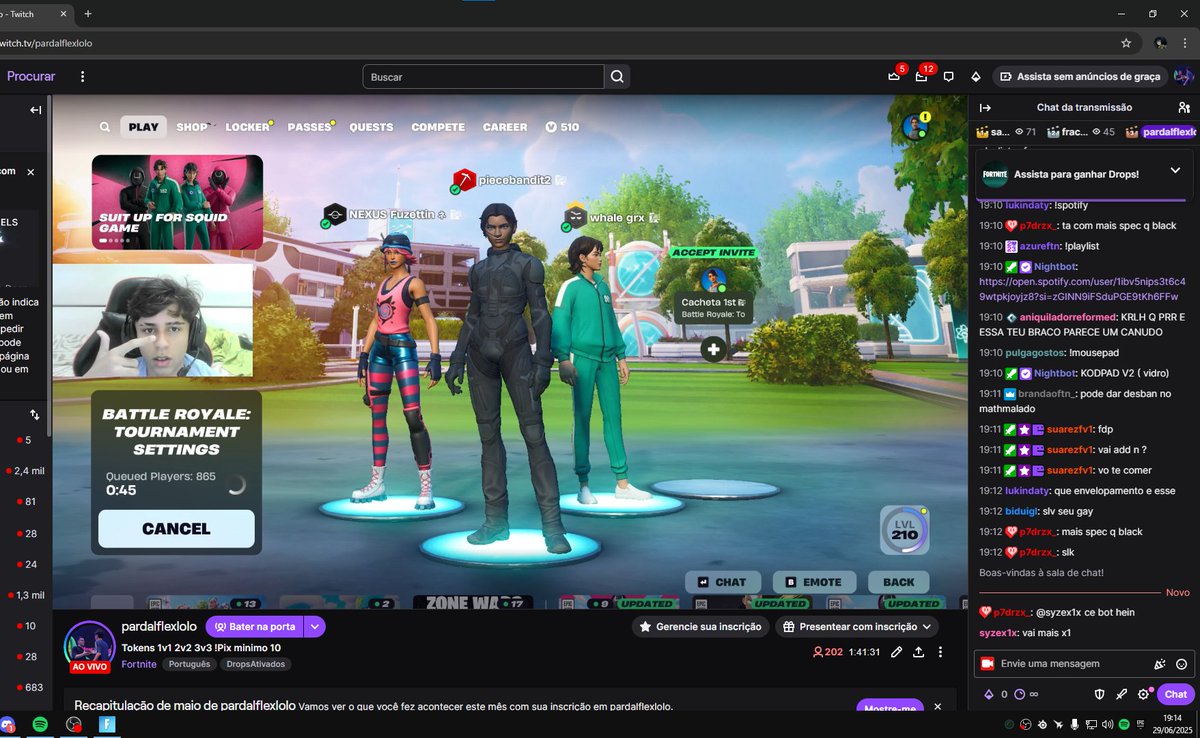Click the Fortnite Drops logo icon

coord(995,174)
